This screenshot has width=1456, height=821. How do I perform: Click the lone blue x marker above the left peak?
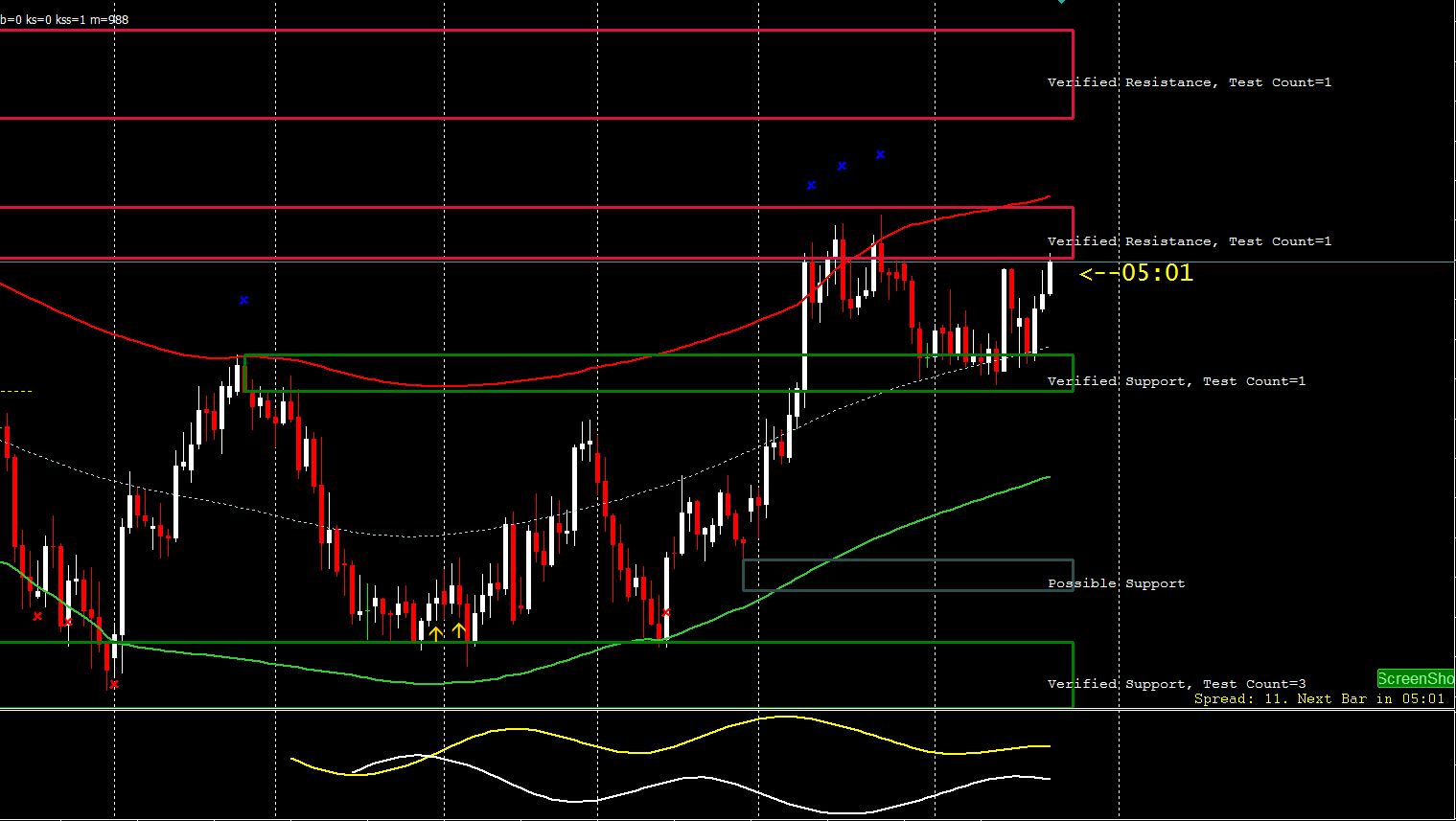[x=243, y=300]
